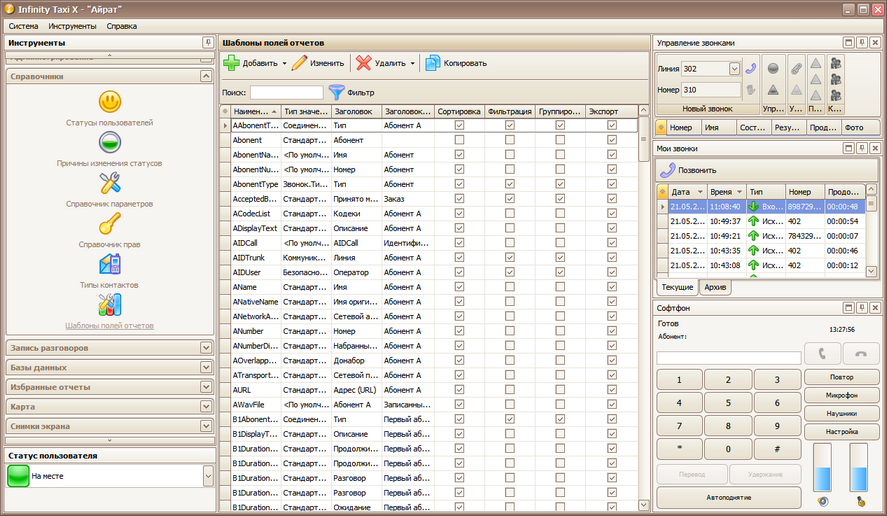Expand the Снимки экрана section

206,426
